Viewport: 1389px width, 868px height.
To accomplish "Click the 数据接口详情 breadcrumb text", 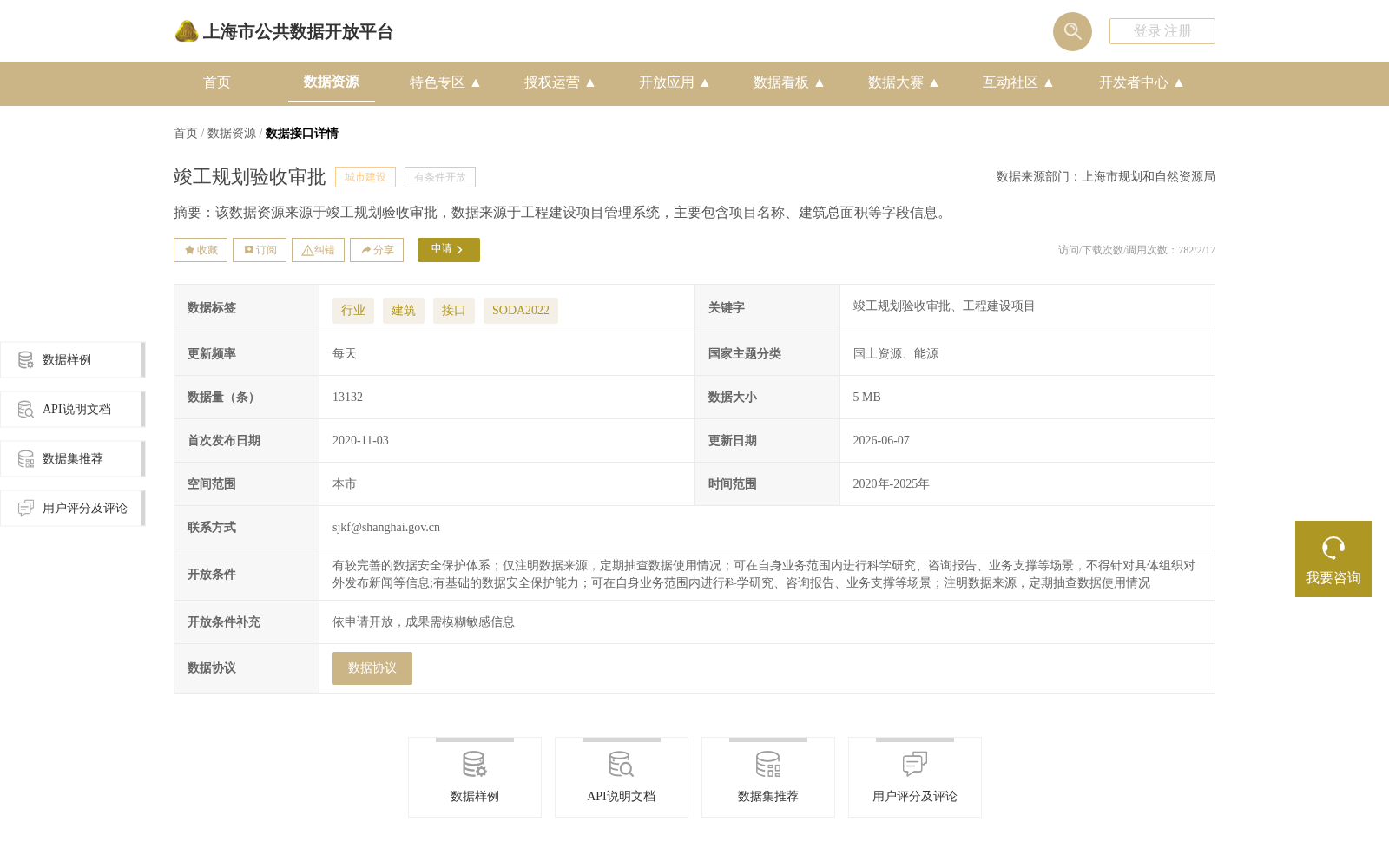I will tap(302, 134).
